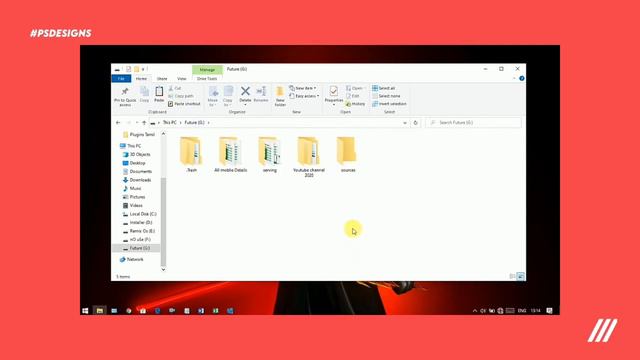Image resolution: width=640 pixels, height=360 pixels.
Task: Refresh the Future (G:) folder view
Action: [416, 122]
